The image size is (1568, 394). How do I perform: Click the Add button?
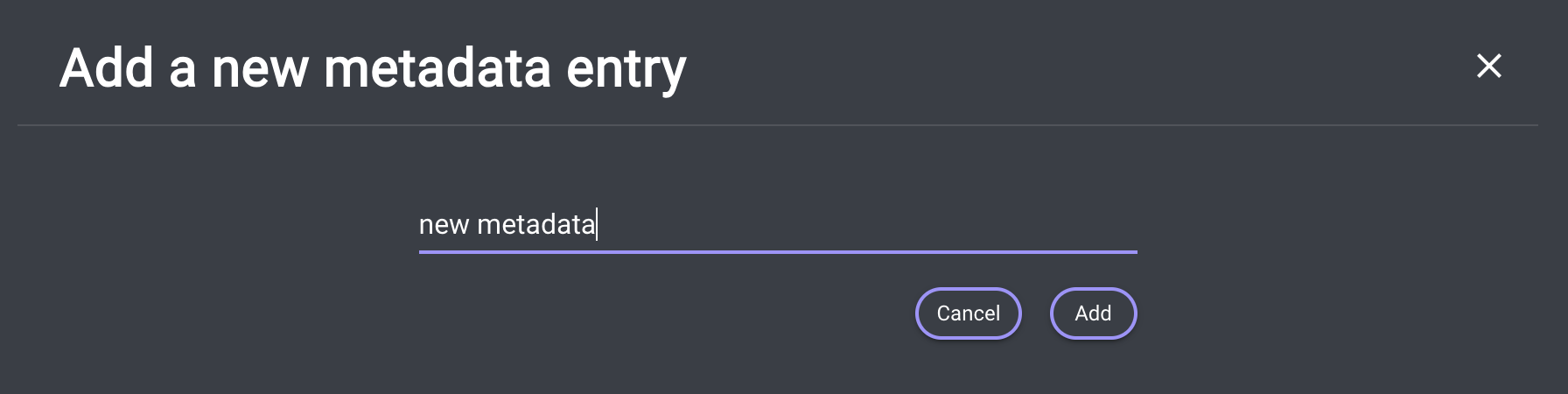click(x=1093, y=313)
